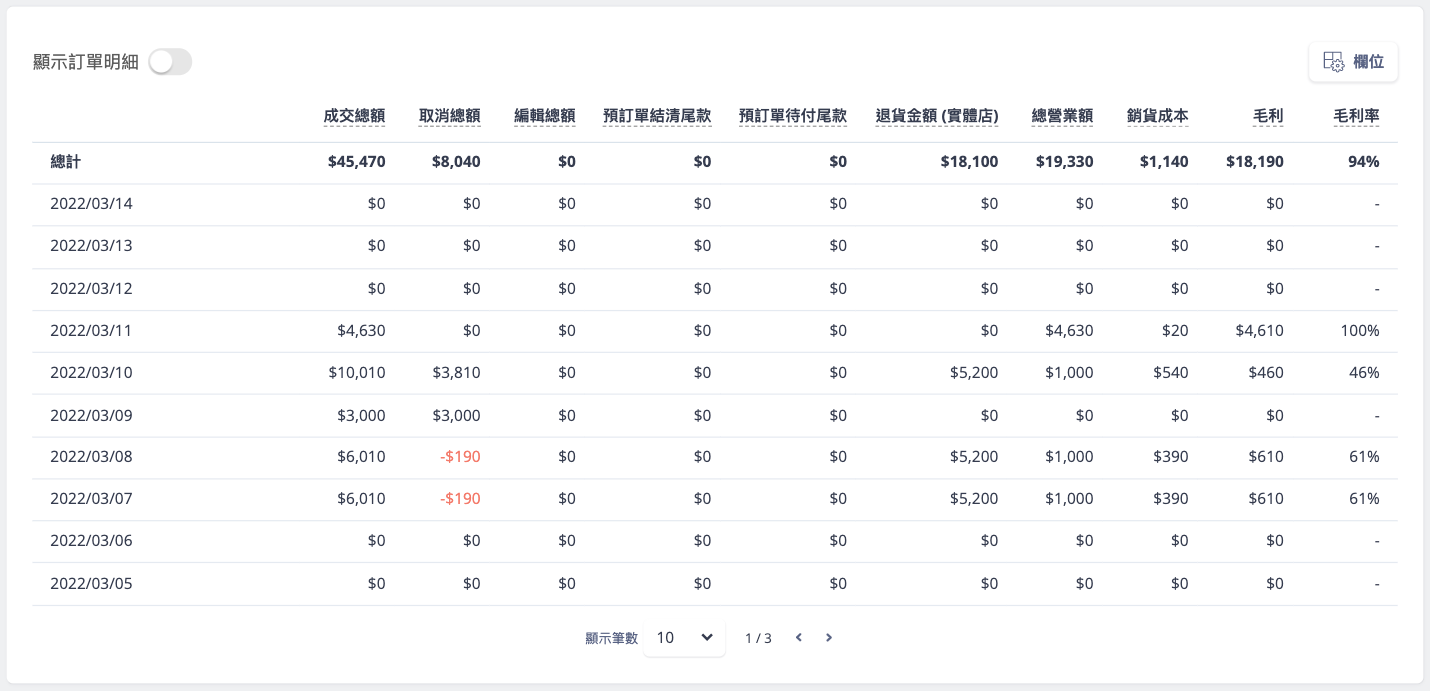1430x691 pixels.
Task: Click total 退貨金額 value $18,100
Action: (969, 161)
